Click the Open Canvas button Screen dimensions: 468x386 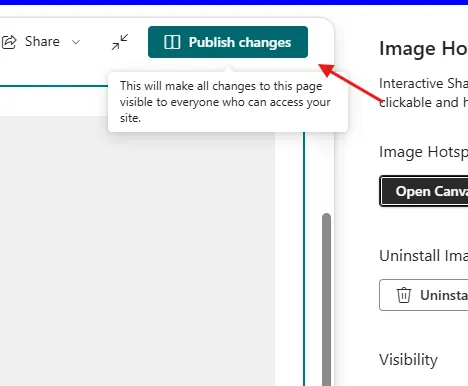pyautogui.click(x=424, y=191)
